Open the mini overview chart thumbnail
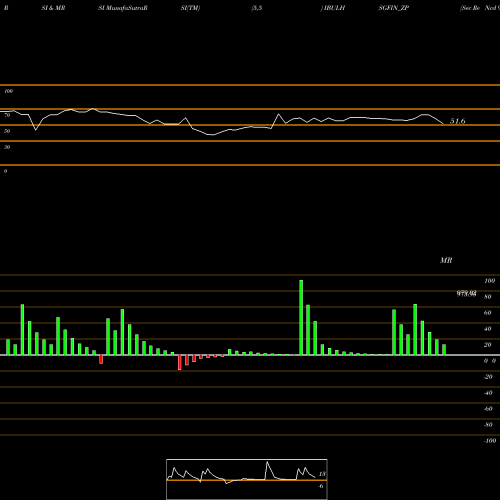 click(x=247, y=479)
